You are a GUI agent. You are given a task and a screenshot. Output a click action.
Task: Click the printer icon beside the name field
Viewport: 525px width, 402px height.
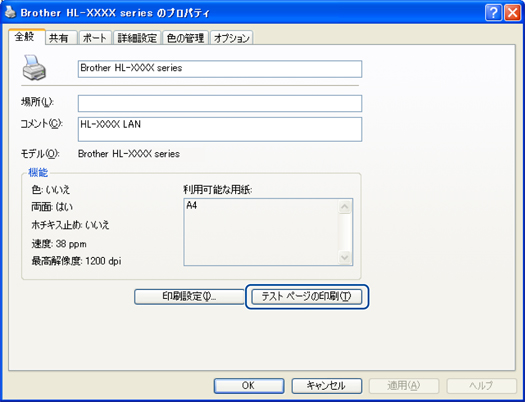[34, 68]
